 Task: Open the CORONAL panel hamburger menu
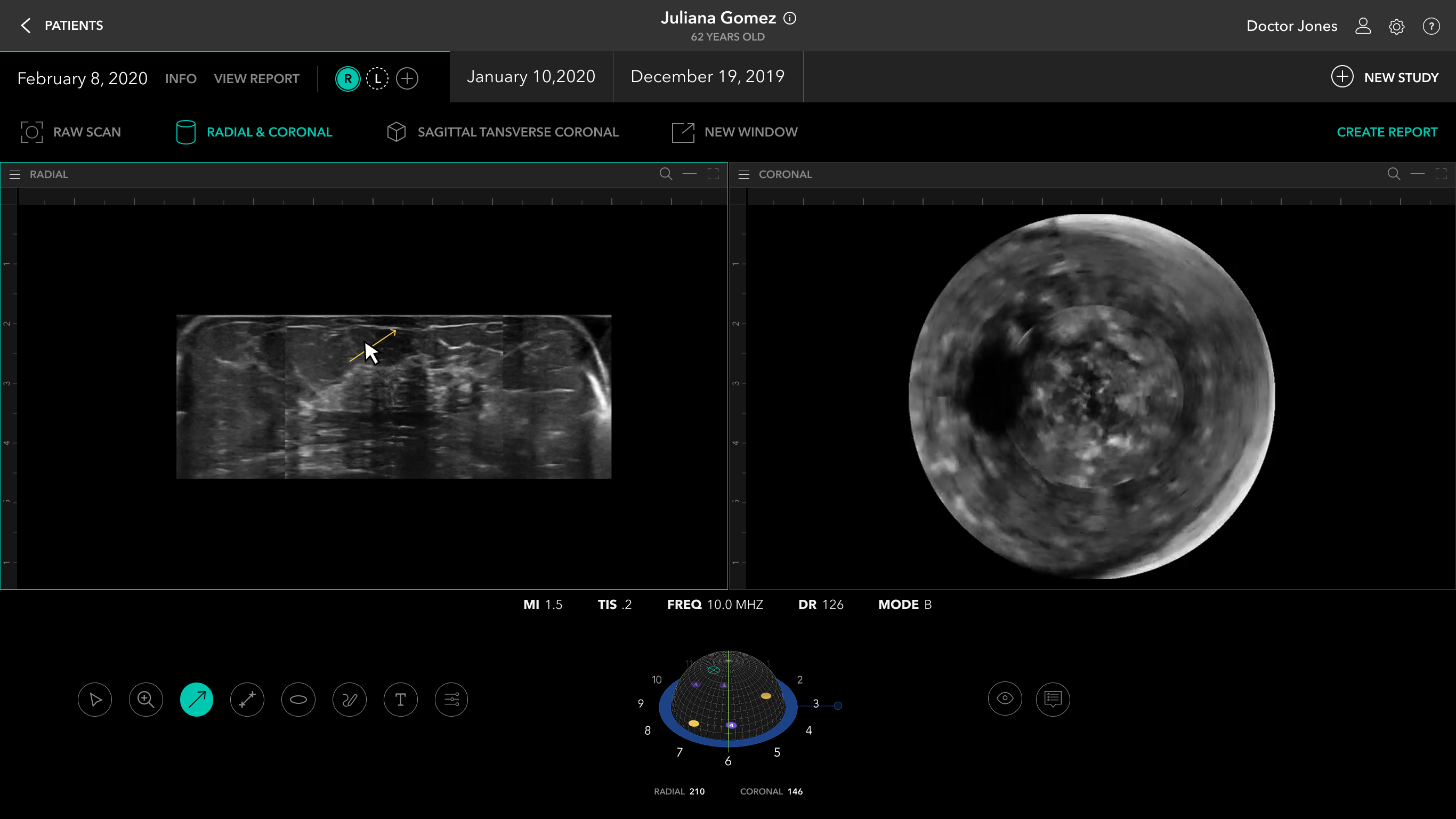click(744, 174)
